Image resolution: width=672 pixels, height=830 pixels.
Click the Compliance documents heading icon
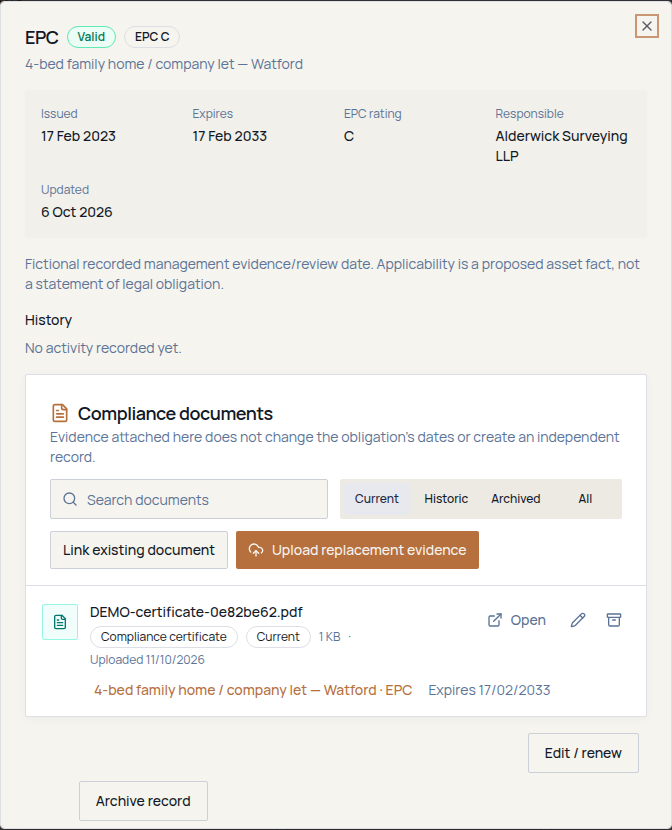[60, 413]
